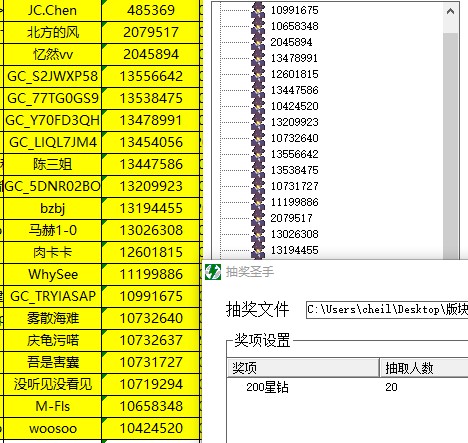Select tree entry 13209923
Image resolution: width=468 pixels, height=443 pixels.
pyautogui.click(x=294, y=122)
